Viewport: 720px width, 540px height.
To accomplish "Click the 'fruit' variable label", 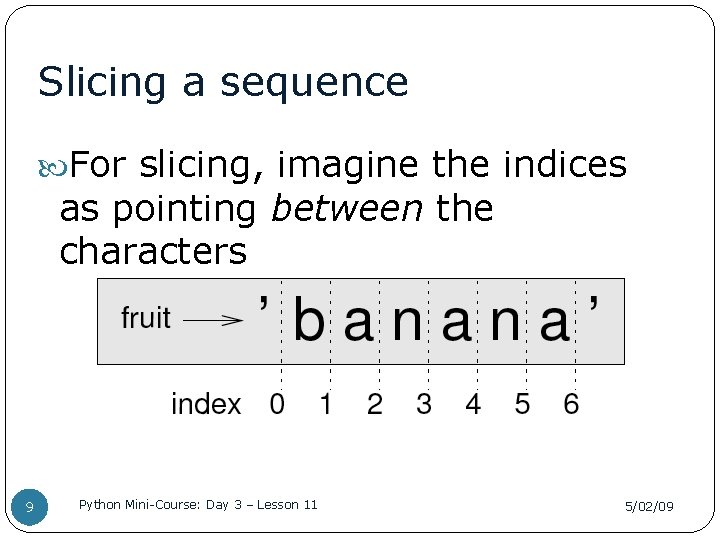I will click(x=146, y=319).
